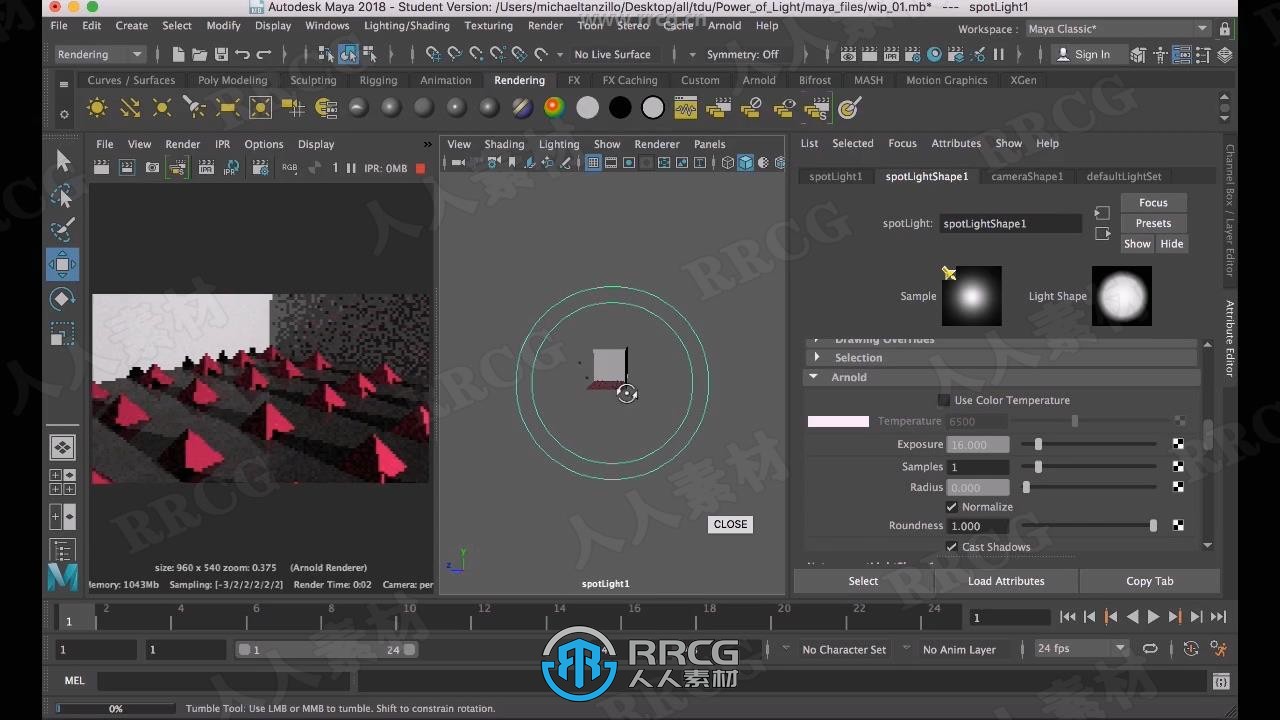Viewport: 1280px width, 720px height.
Task: Toggle the lock in the Workspace bar
Action: click(x=1225, y=30)
